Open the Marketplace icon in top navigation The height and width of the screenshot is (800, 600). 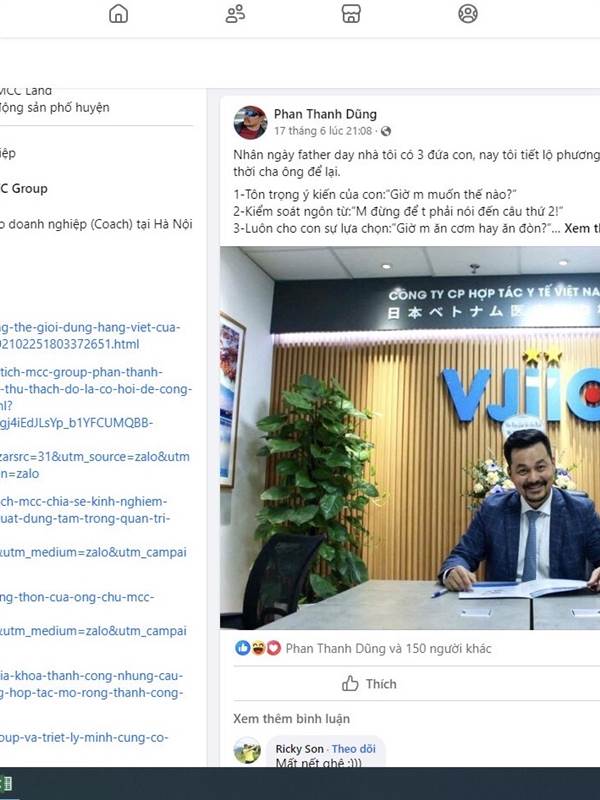click(x=351, y=14)
